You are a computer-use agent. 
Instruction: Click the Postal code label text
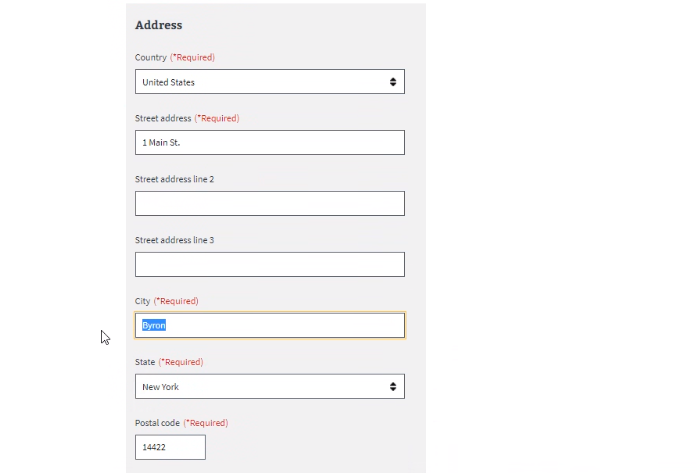click(158, 424)
